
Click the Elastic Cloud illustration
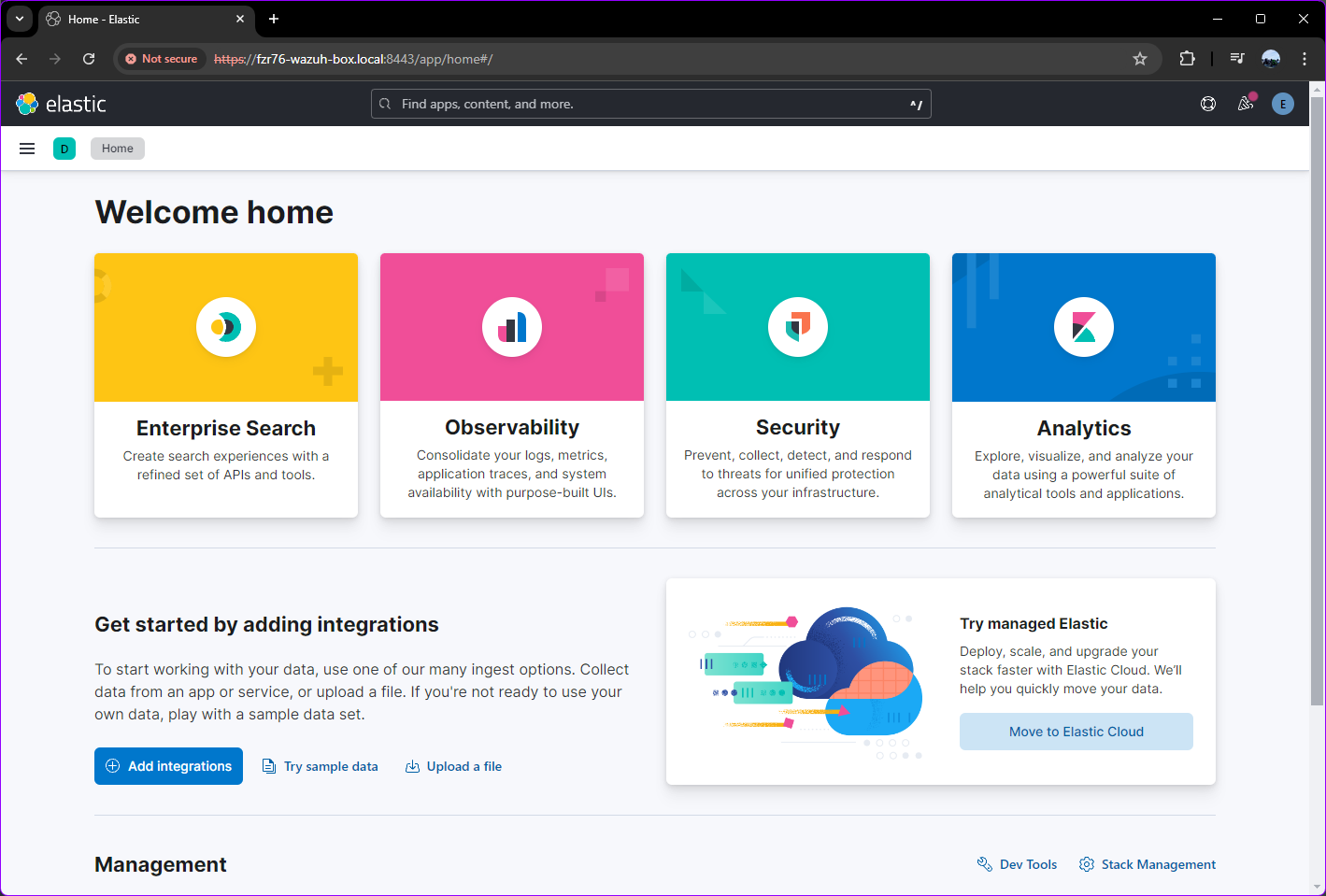point(806,682)
